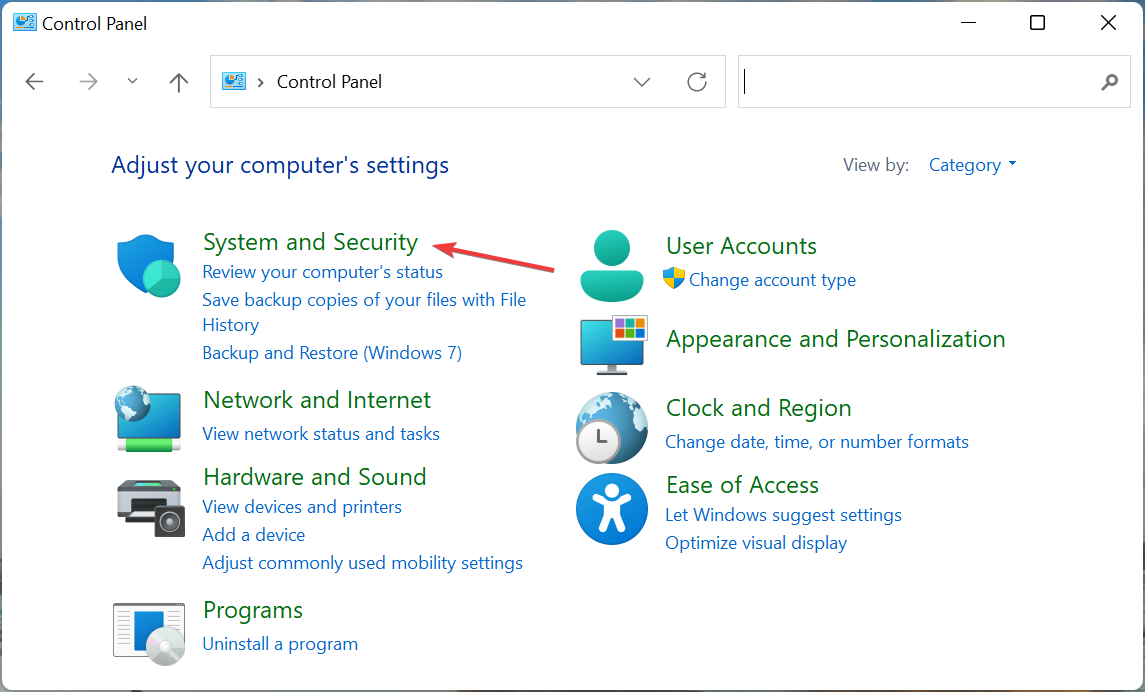1145x692 pixels.
Task: Open Clock and Region via its clock icon
Action: click(611, 428)
